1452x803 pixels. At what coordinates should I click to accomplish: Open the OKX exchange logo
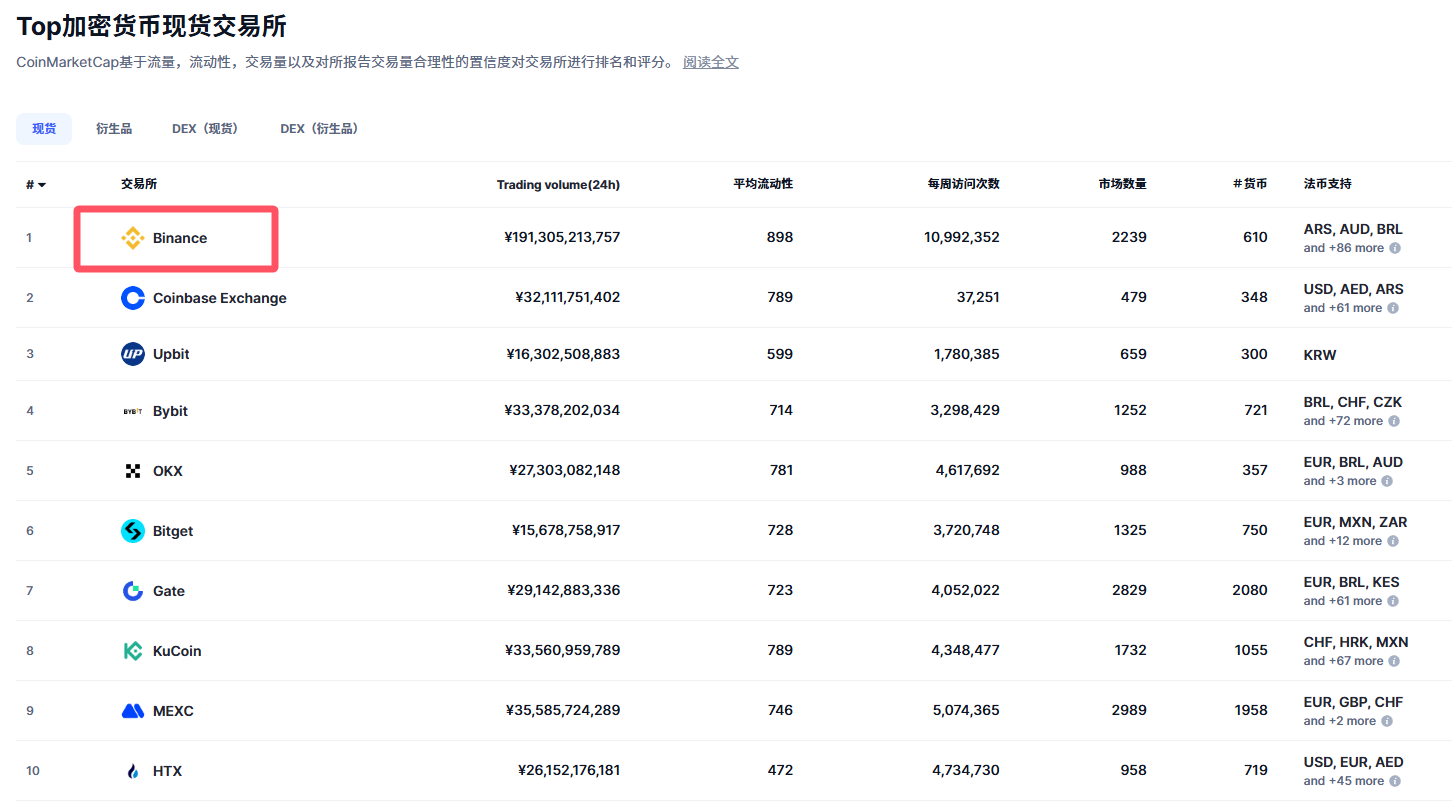click(132, 470)
